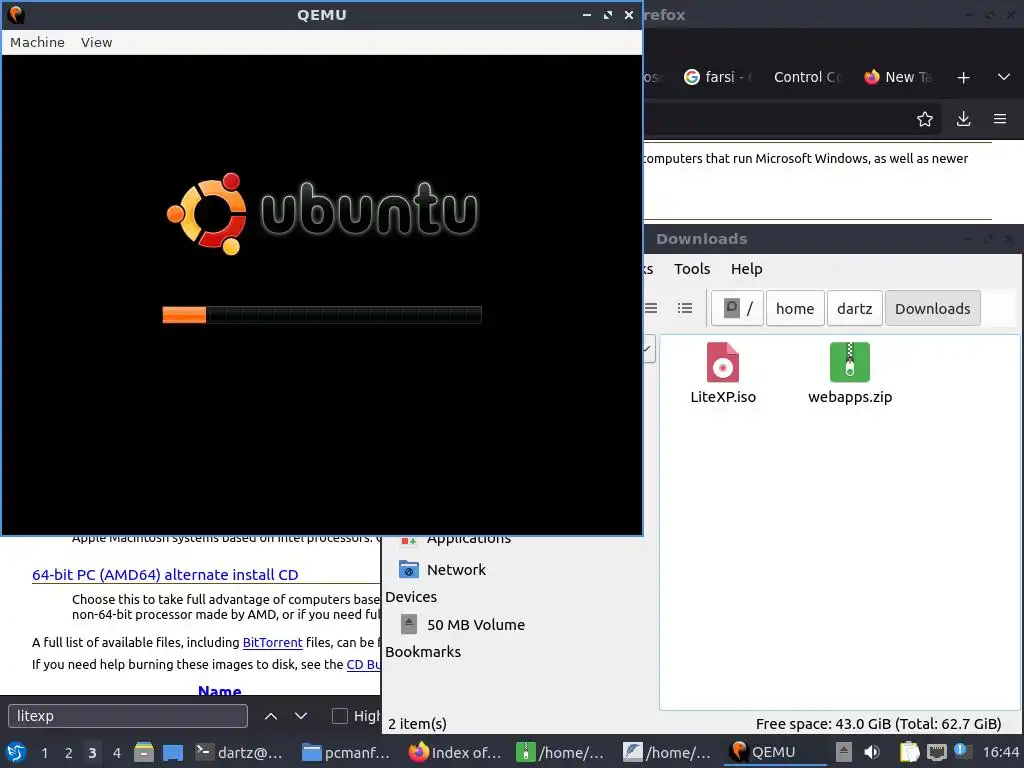Viewport: 1024px width, 768px height.
Task: Select the LiteXP.iso file icon
Action: [723, 362]
